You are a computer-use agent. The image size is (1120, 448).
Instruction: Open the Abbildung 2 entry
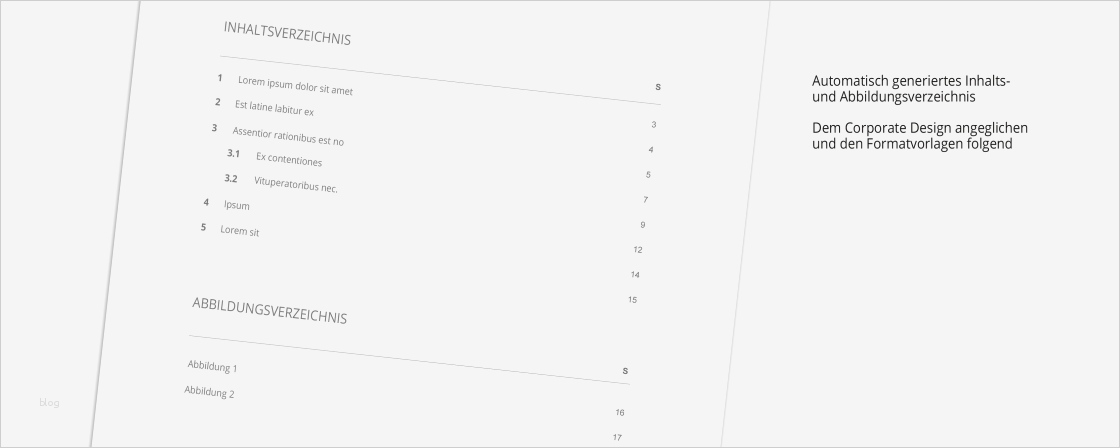209,392
